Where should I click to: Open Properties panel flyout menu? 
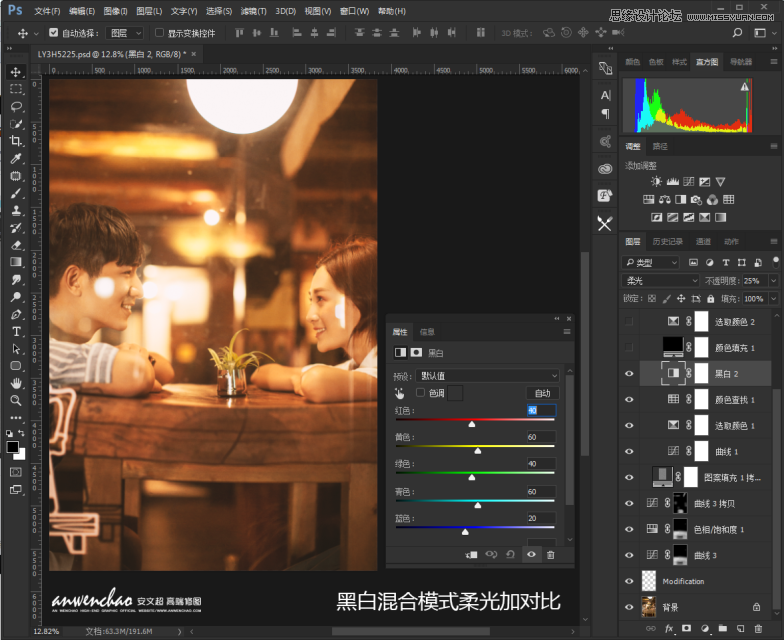pos(566,332)
